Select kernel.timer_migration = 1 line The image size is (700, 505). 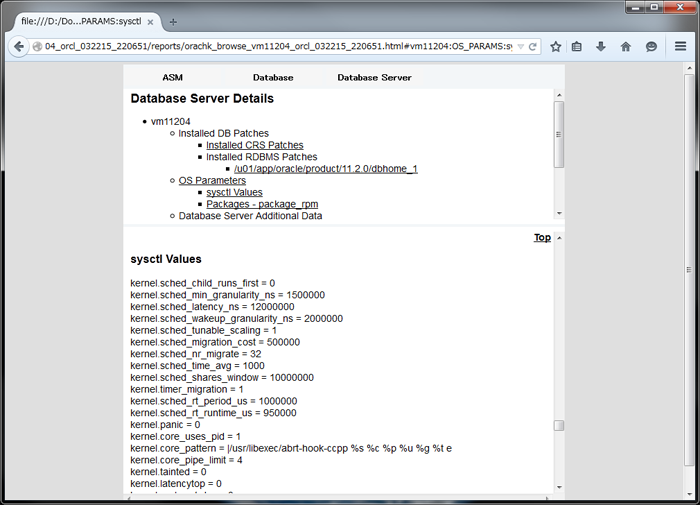(187, 390)
